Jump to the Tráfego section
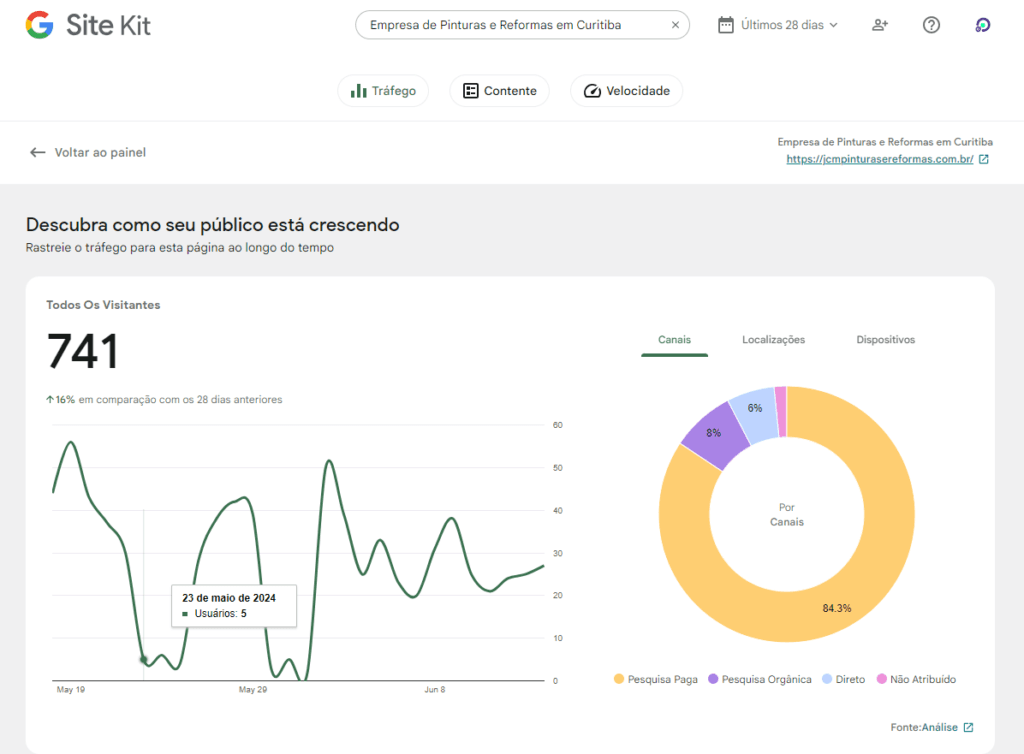 coord(383,91)
